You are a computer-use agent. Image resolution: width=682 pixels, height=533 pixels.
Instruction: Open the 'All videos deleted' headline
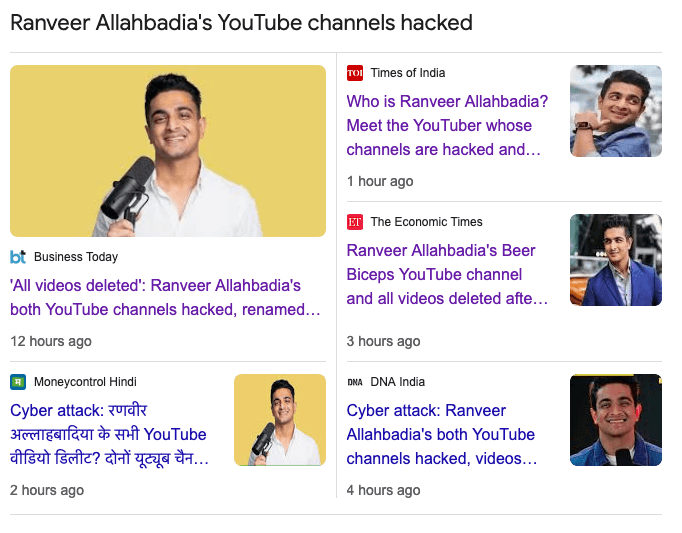click(164, 298)
